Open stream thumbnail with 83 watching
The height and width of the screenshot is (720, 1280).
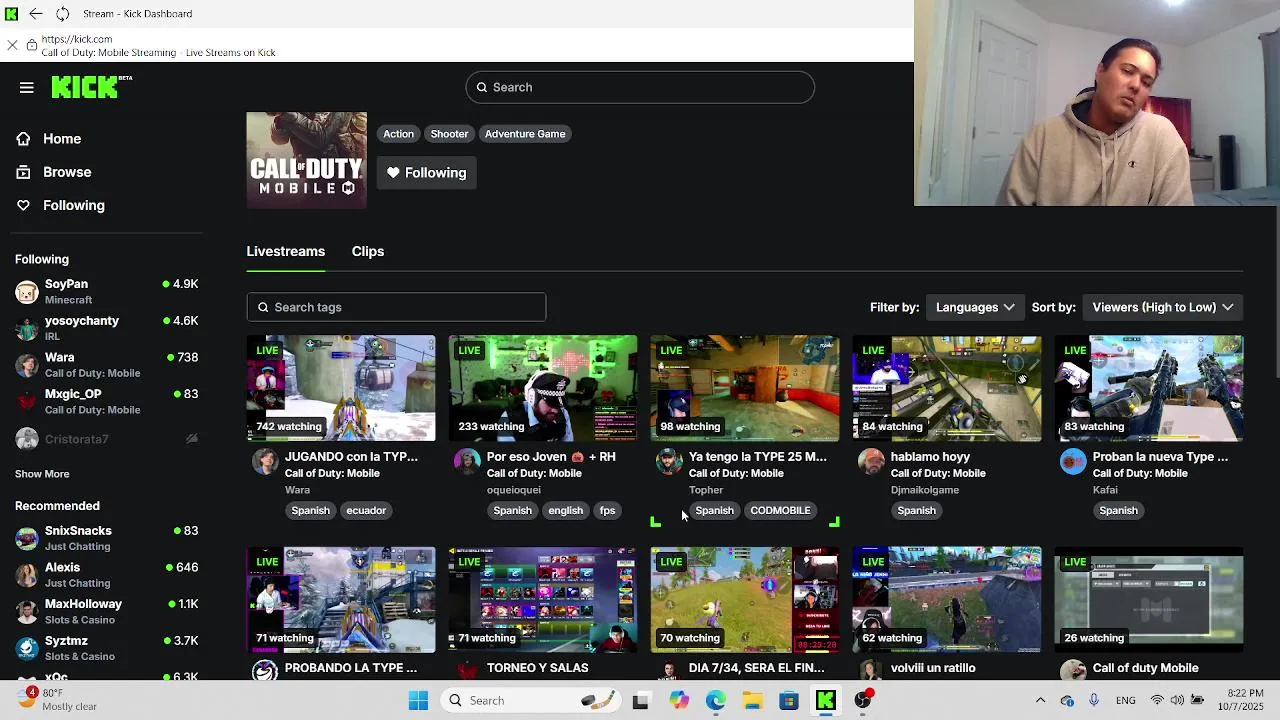pyautogui.click(x=1149, y=388)
